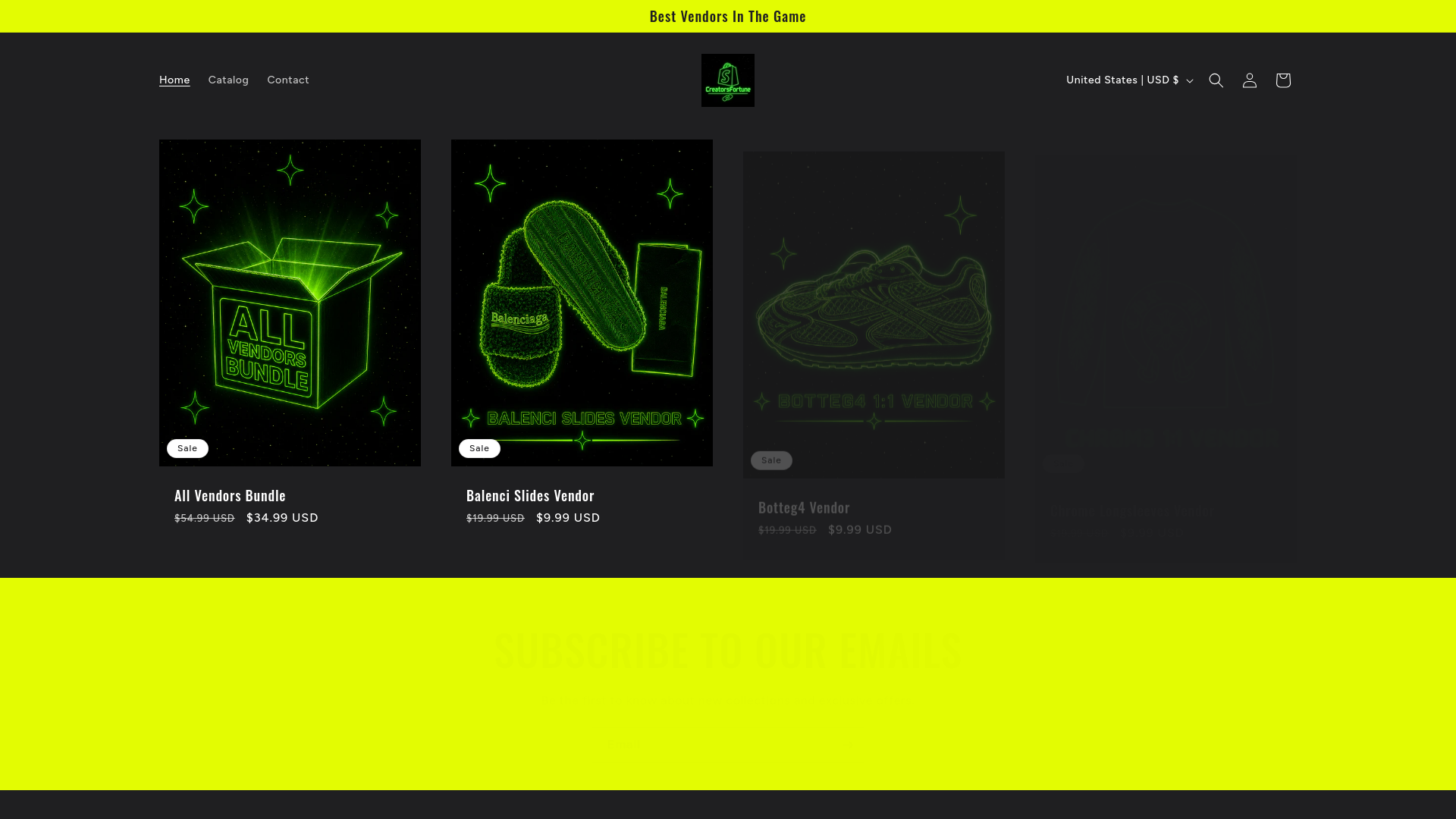Open the Catalog menu item
The height and width of the screenshot is (819, 1456).
coord(228,80)
